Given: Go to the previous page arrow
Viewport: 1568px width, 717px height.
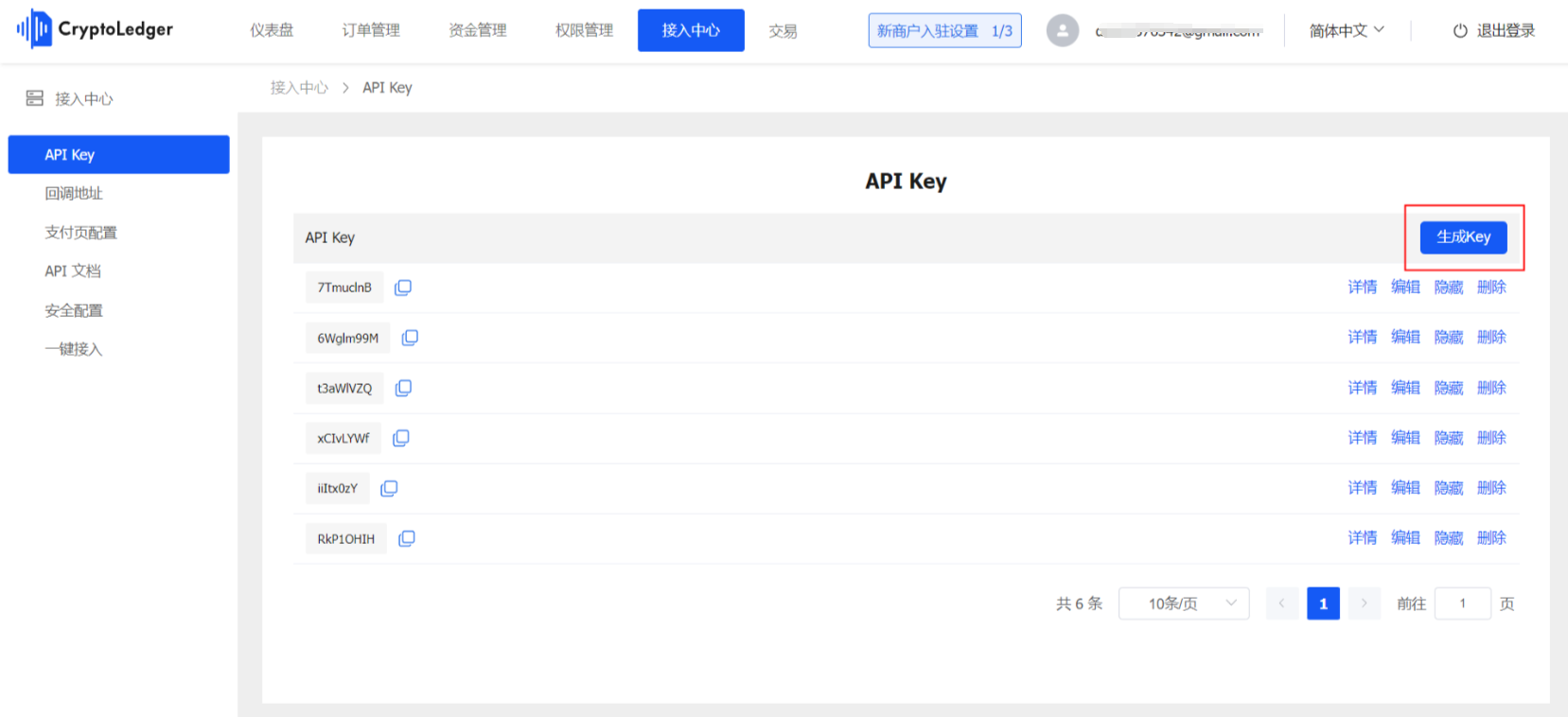Looking at the screenshot, I should tap(1282, 603).
